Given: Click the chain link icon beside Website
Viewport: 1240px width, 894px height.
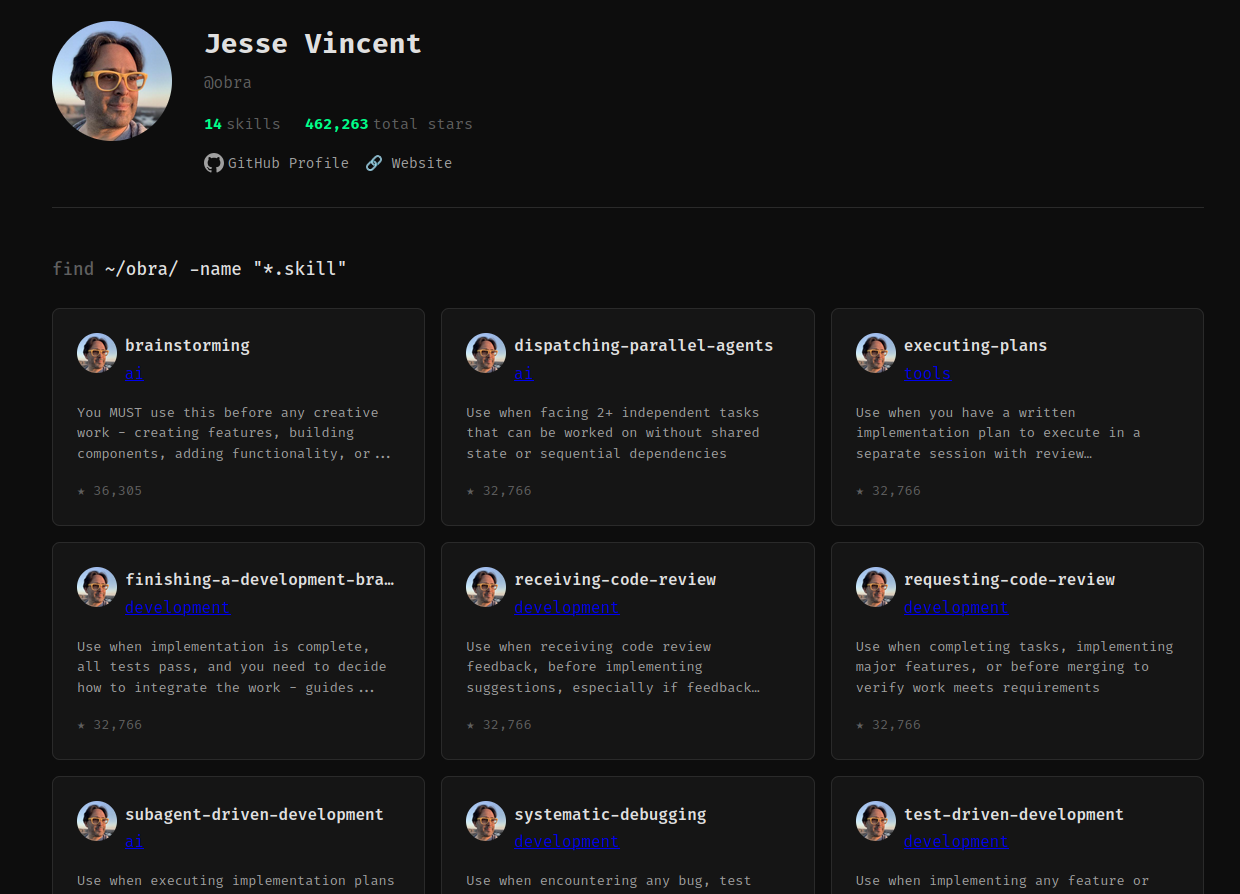Looking at the screenshot, I should tap(373, 162).
